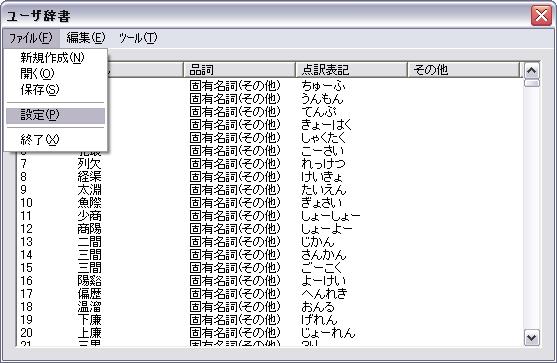Image resolution: width=557 pixels, height=363 pixels.
Task: Click the reading こーさい
Action: coord(323,151)
